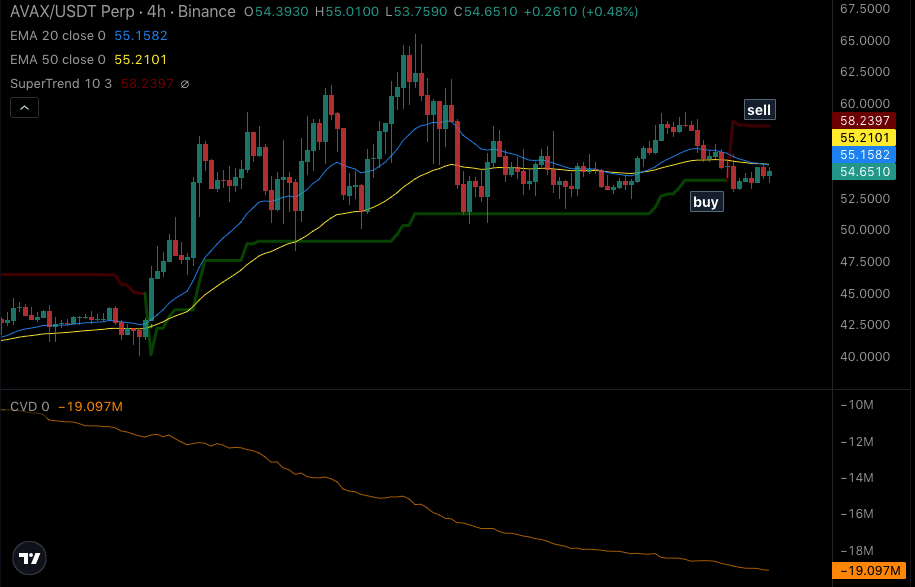The height and width of the screenshot is (587, 915).
Task: Click the +0.2610 (+0.48%) change value
Action: [x=581, y=12]
